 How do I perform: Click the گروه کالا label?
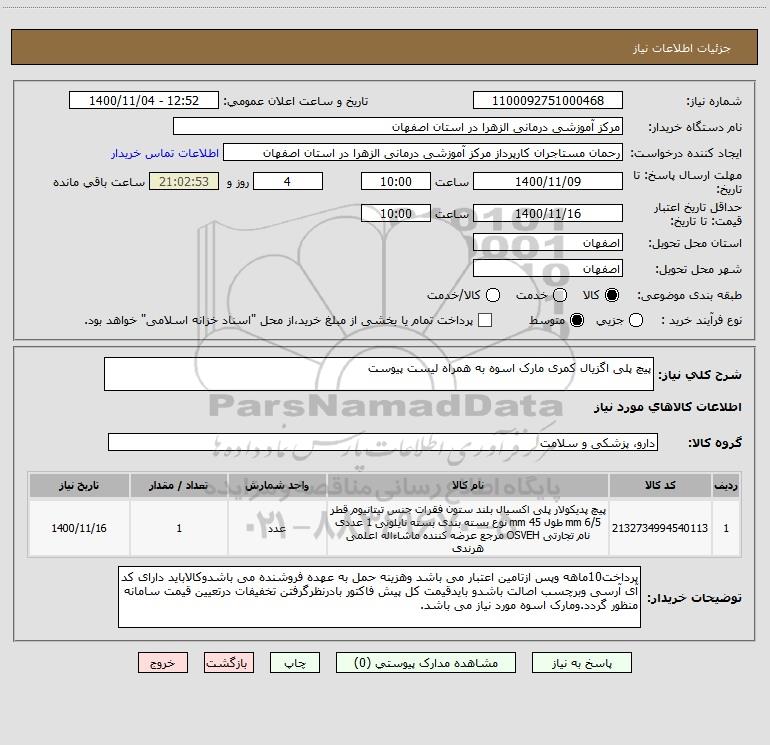(x=715, y=442)
